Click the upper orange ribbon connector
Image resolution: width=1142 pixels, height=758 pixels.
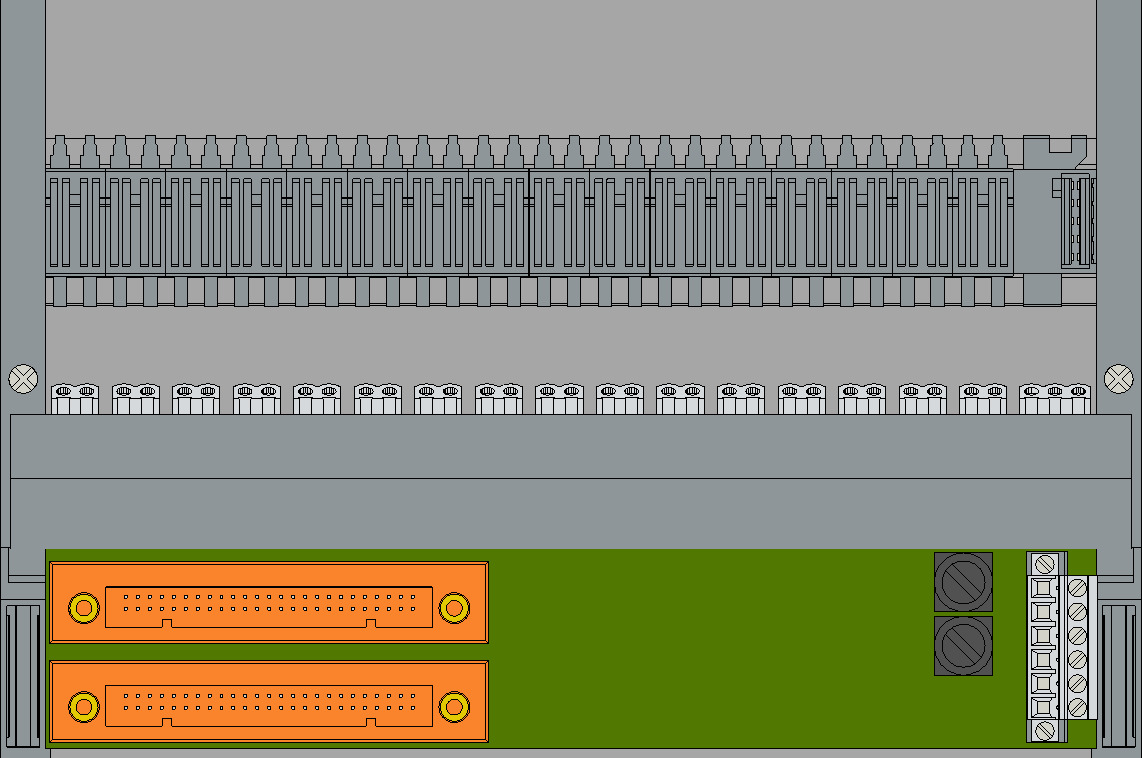point(269,602)
